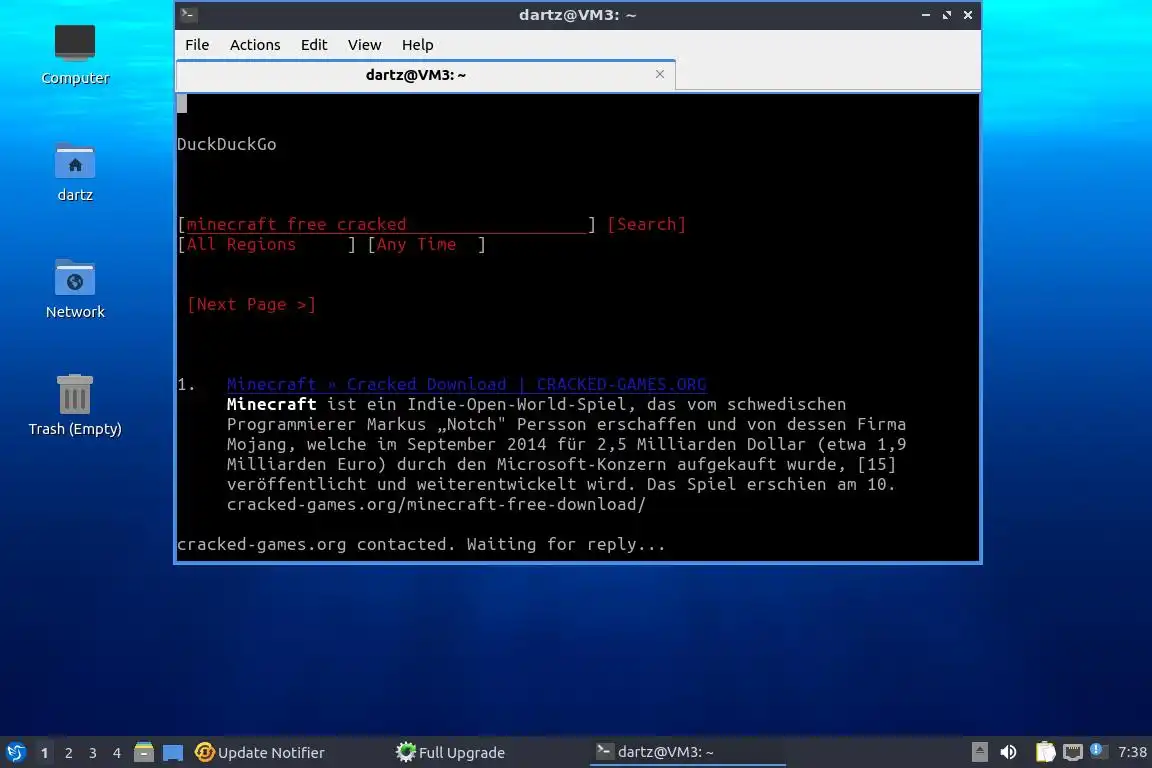Open the Any Time selector
Image resolution: width=1152 pixels, height=768 pixels.
pyautogui.click(x=427, y=244)
